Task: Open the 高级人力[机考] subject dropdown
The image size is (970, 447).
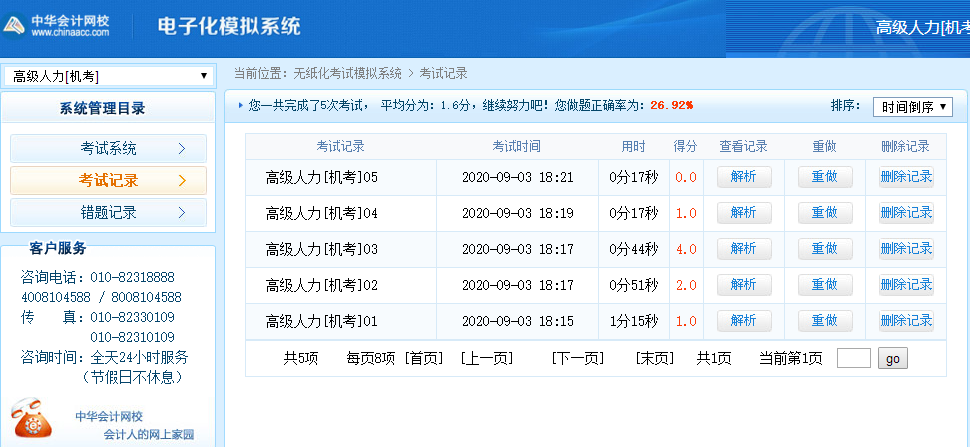Action: (x=109, y=76)
